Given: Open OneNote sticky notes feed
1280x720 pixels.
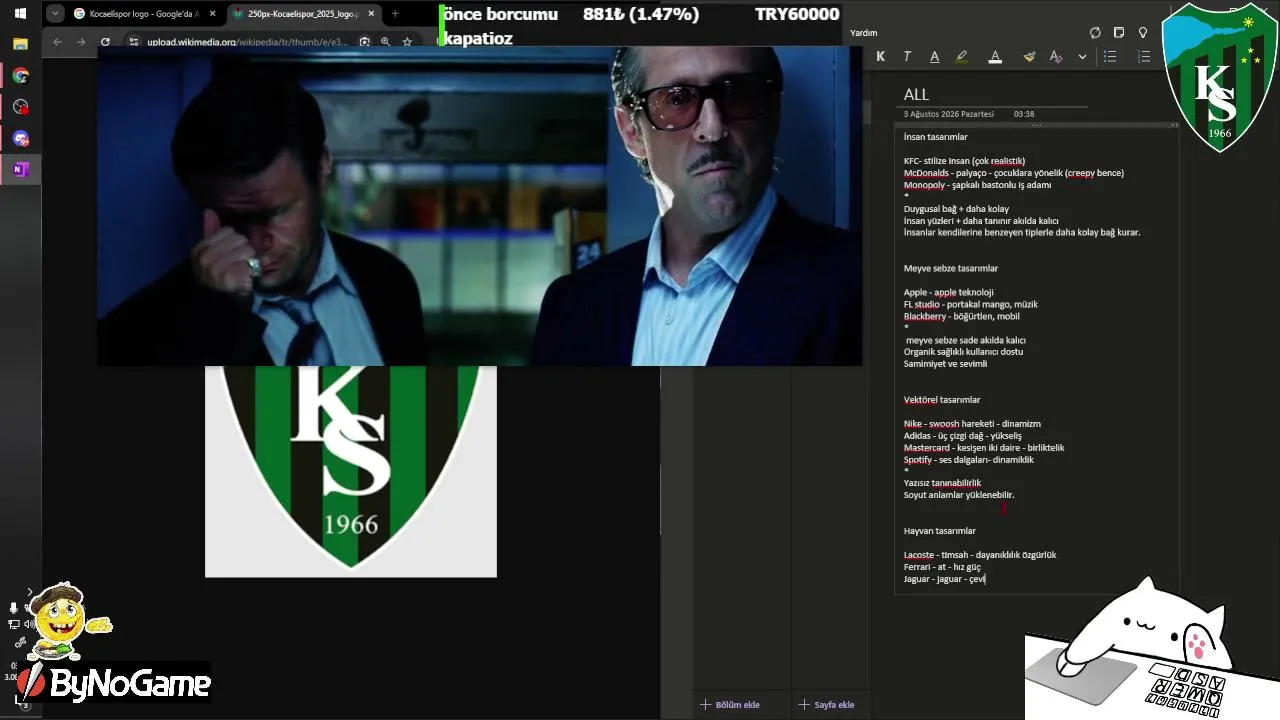Looking at the screenshot, I should click(1119, 33).
